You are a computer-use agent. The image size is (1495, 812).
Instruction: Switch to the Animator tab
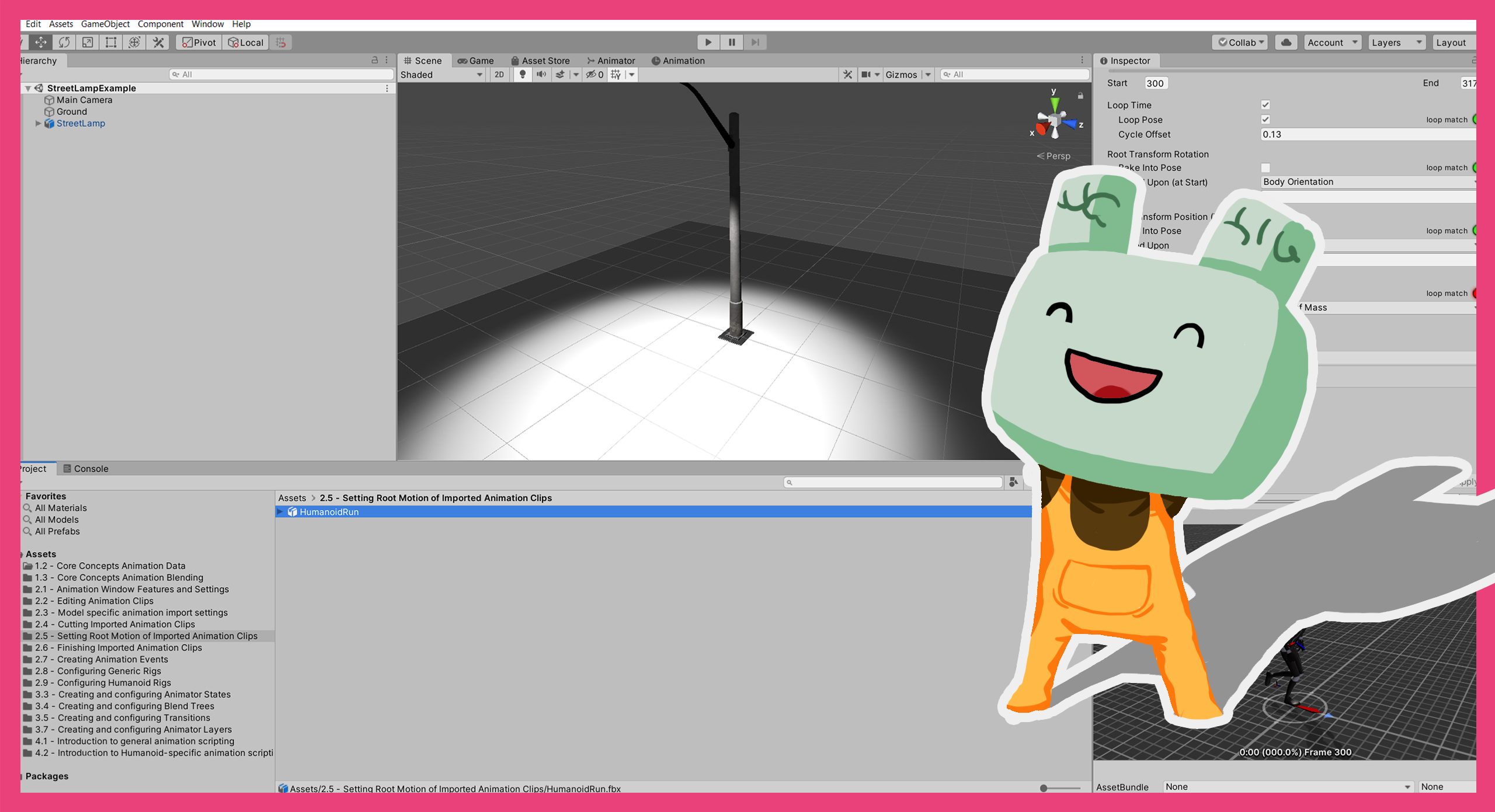pos(611,61)
